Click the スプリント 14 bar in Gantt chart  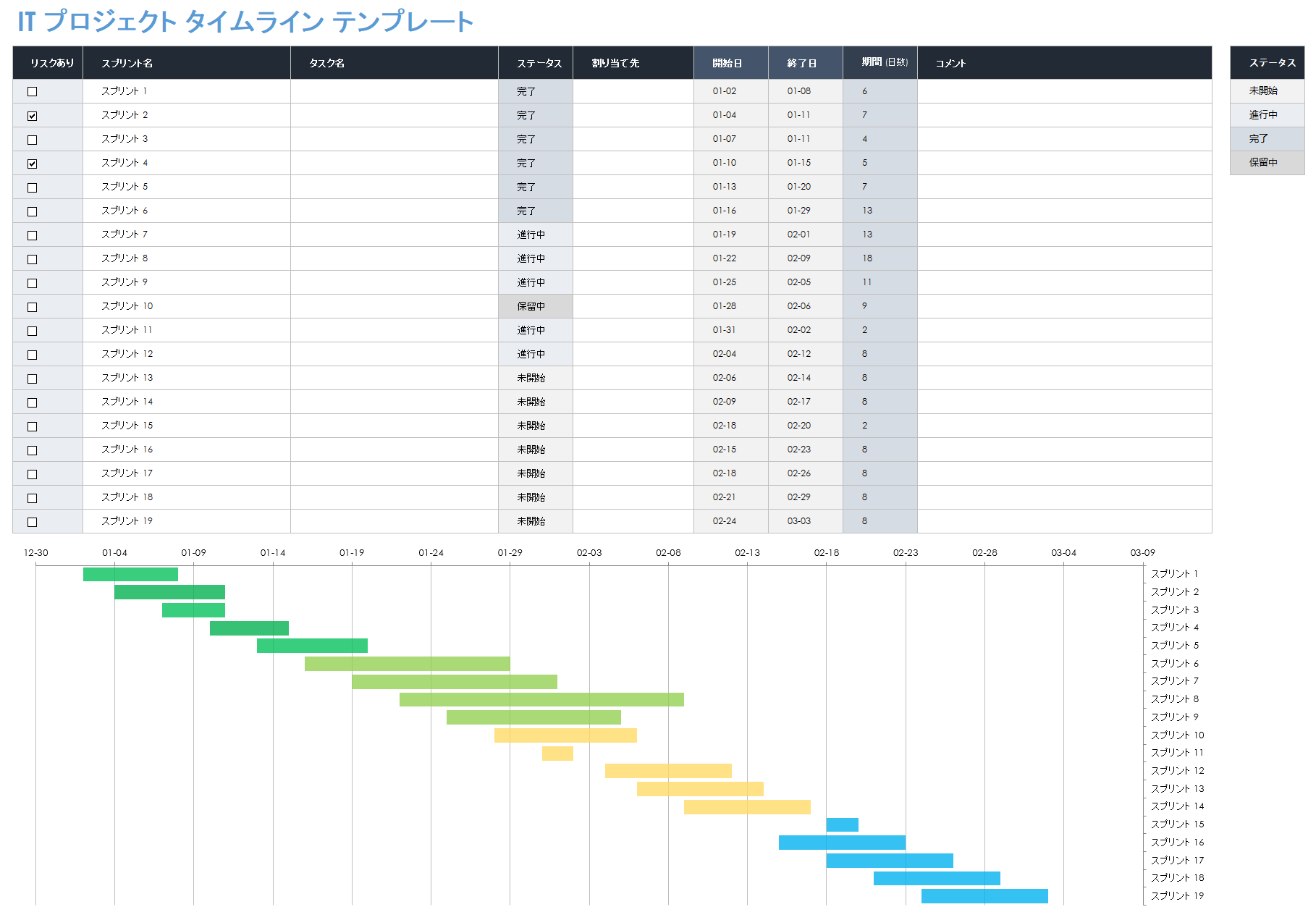pyautogui.click(x=747, y=807)
